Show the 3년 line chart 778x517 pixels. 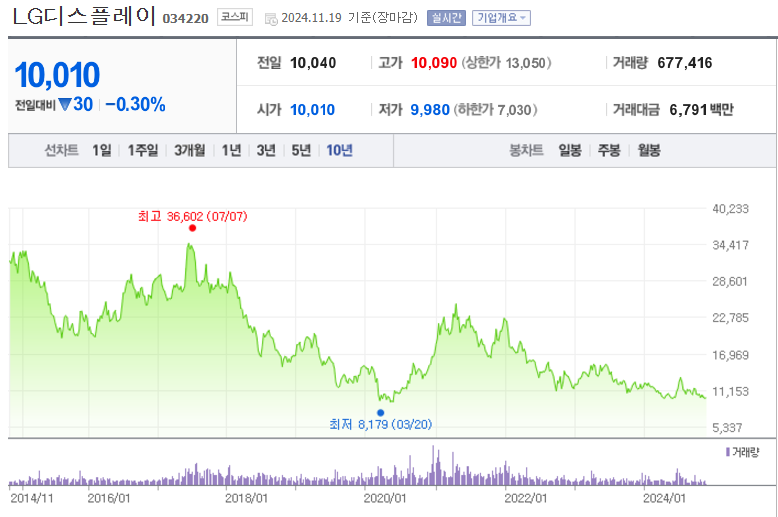[266, 150]
